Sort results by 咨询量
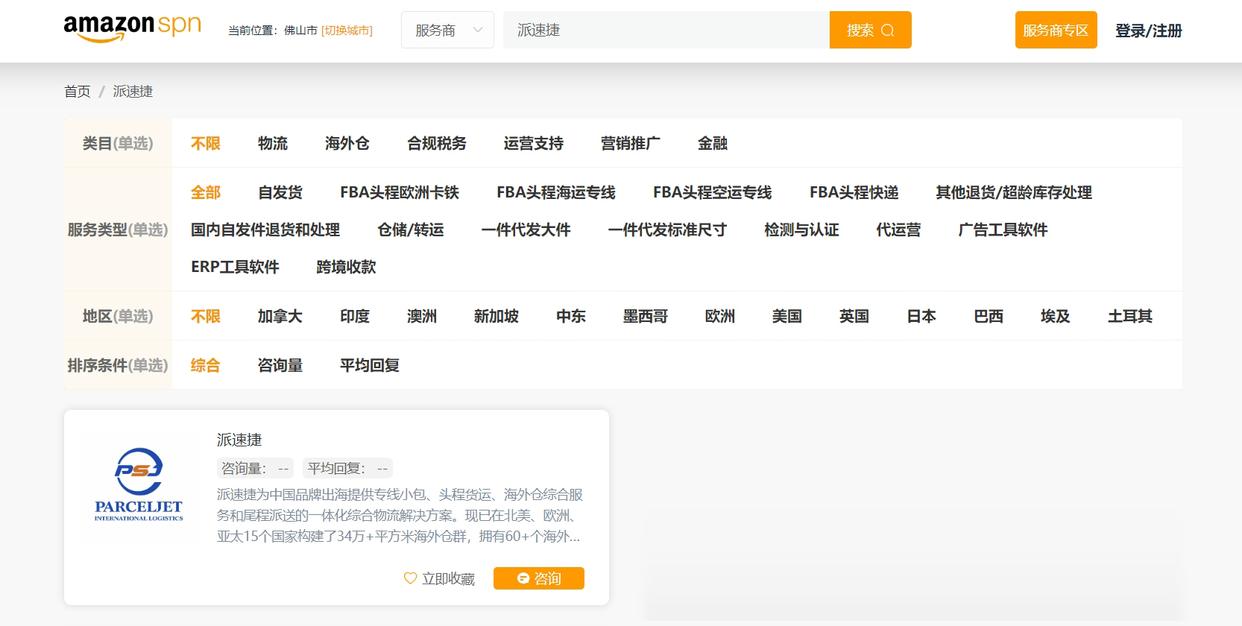This screenshot has width=1242, height=626. point(279,365)
